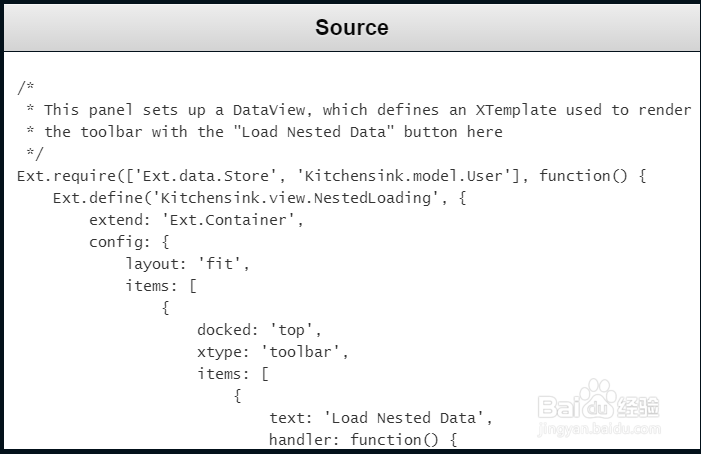Click the 'handler: function() {' line

[x=362, y=440]
